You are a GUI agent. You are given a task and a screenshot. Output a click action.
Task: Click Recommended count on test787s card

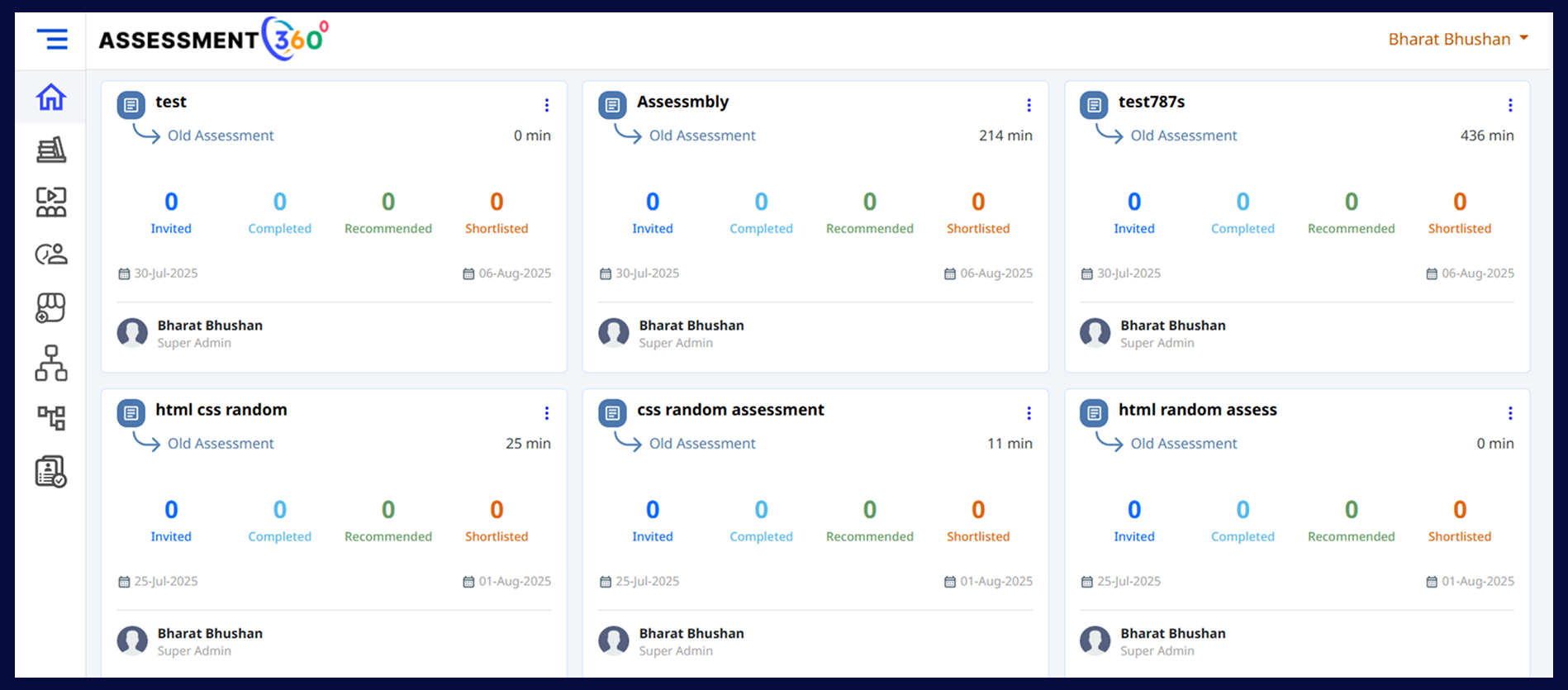pyautogui.click(x=1352, y=202)
